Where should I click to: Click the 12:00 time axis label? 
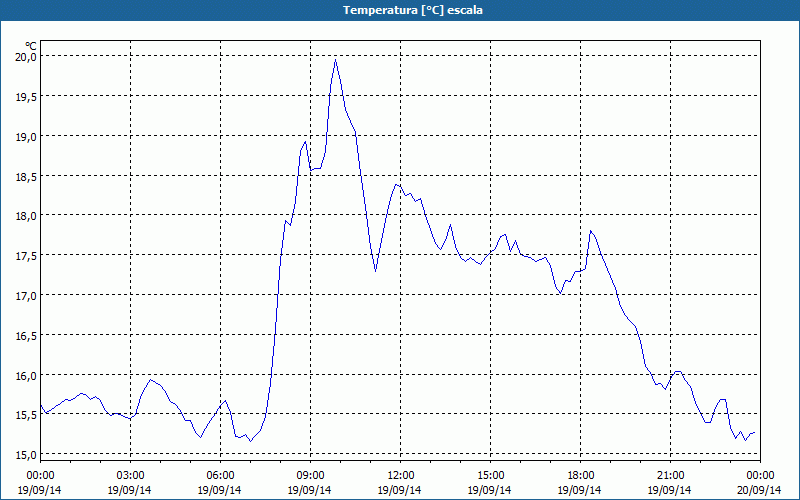pyautogui.click(x=401, y=476)
